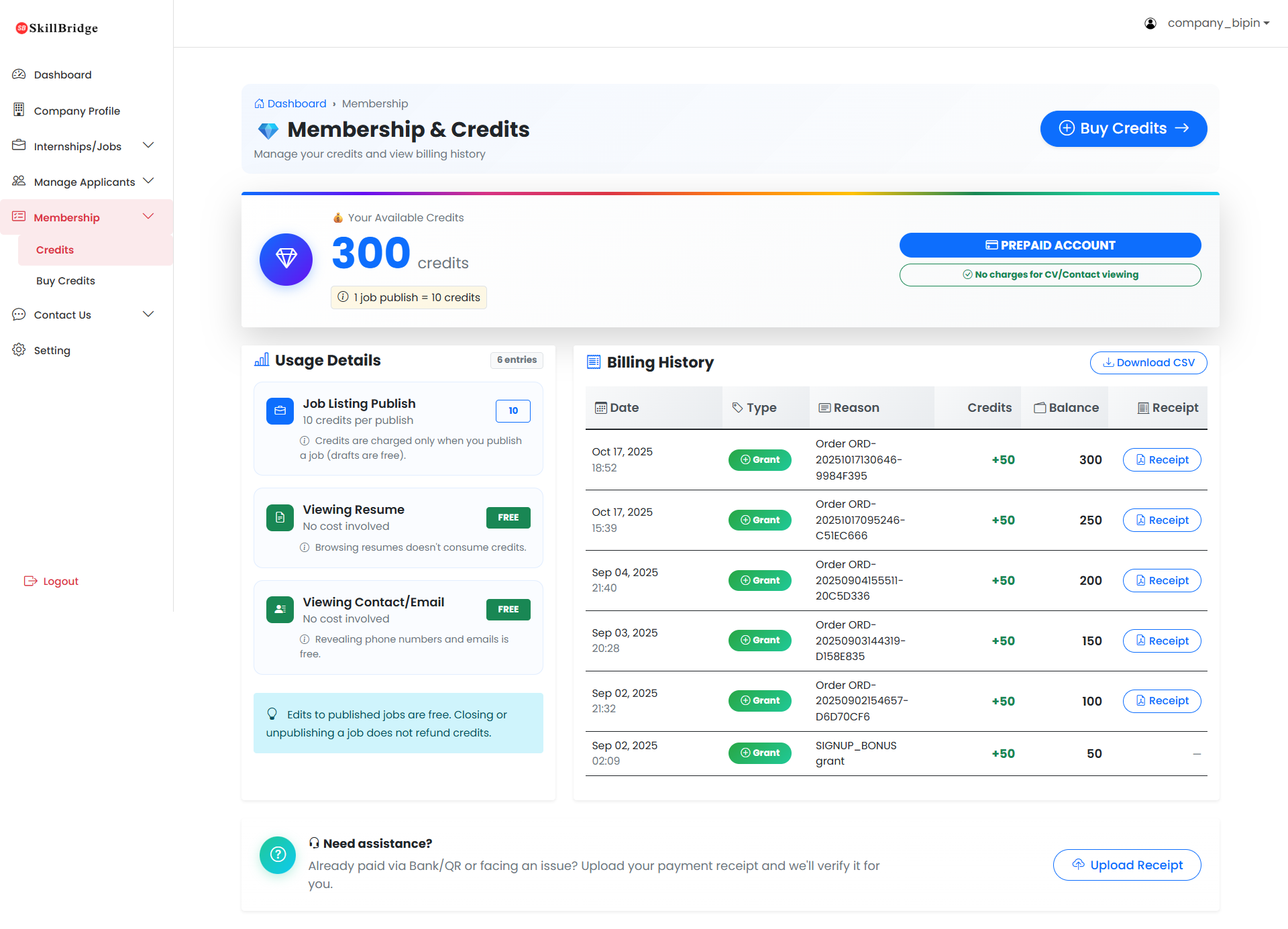Select the Dashboard sidebar icon

click(19, 74)
